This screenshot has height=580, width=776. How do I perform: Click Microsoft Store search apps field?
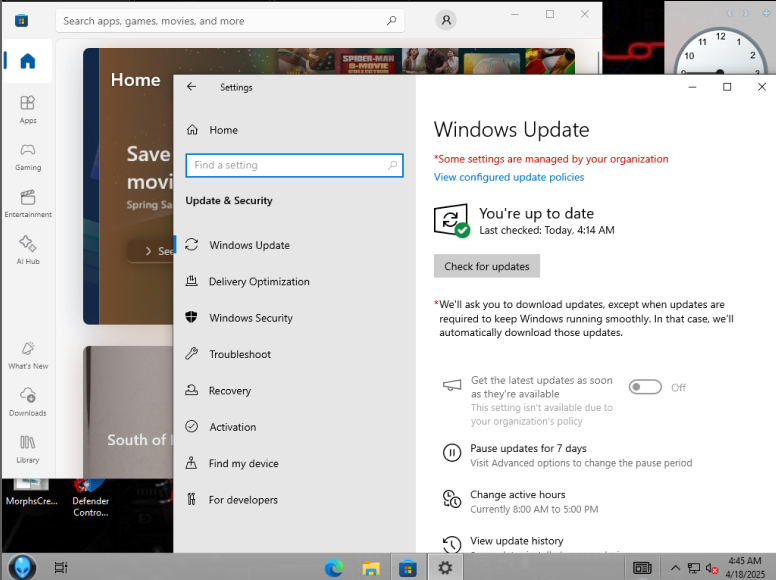point(230,21)
